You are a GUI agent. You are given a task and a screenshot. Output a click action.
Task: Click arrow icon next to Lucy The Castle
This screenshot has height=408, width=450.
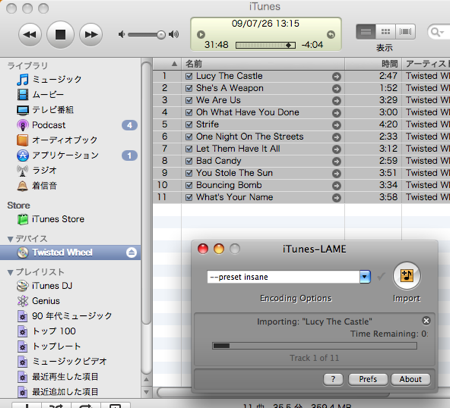[x=337, y=77]
